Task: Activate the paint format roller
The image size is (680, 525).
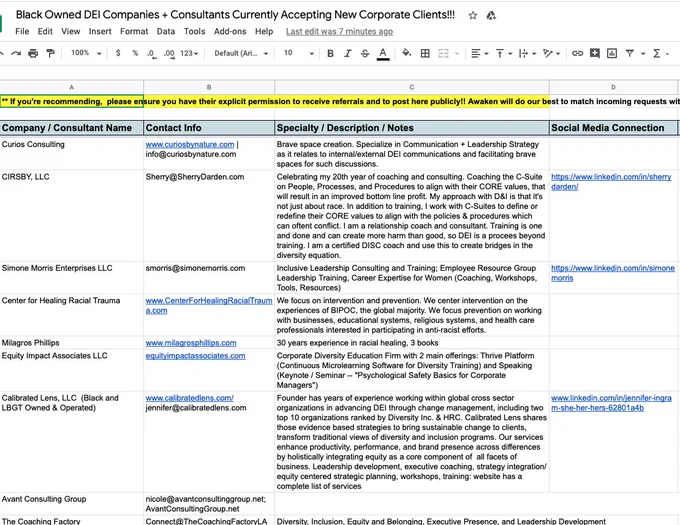Action: click(51, 53)
